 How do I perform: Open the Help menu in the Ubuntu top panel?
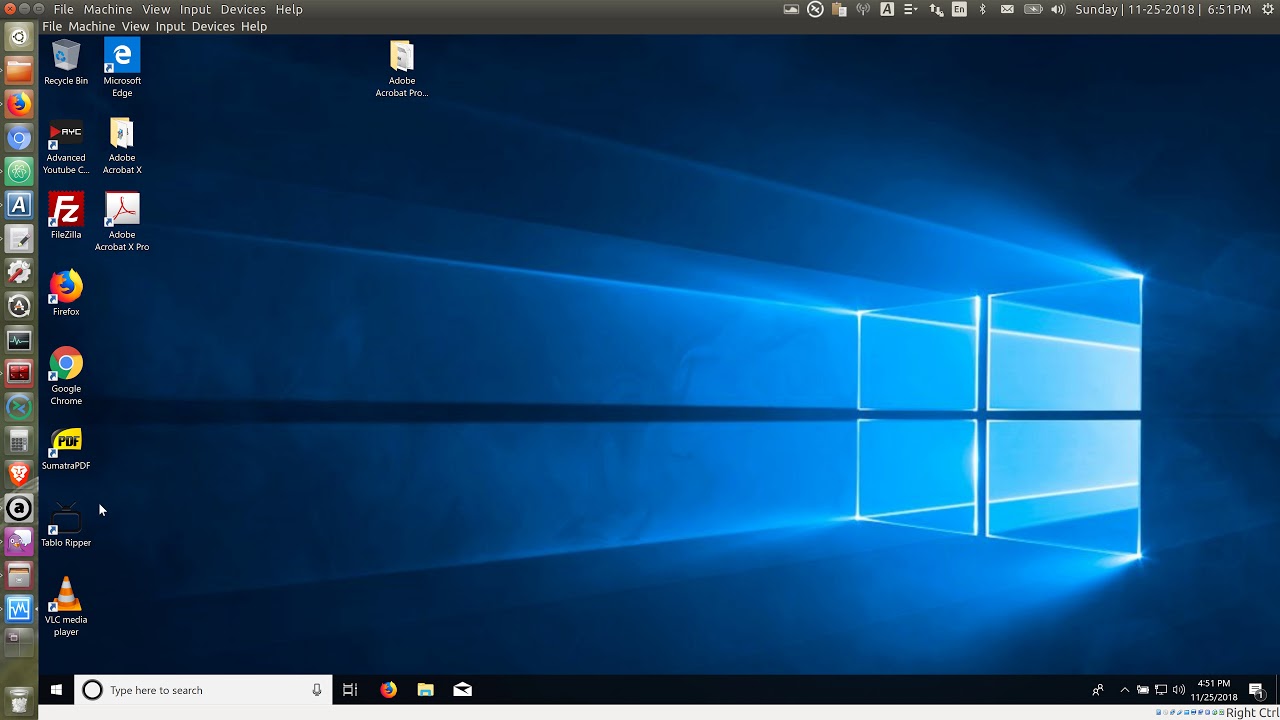(x=289, y=9)
